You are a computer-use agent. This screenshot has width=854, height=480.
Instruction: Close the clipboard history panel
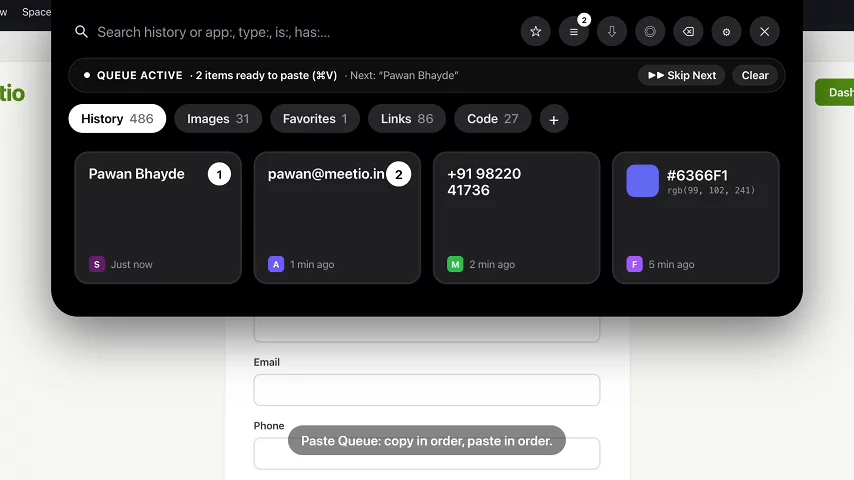764,32
